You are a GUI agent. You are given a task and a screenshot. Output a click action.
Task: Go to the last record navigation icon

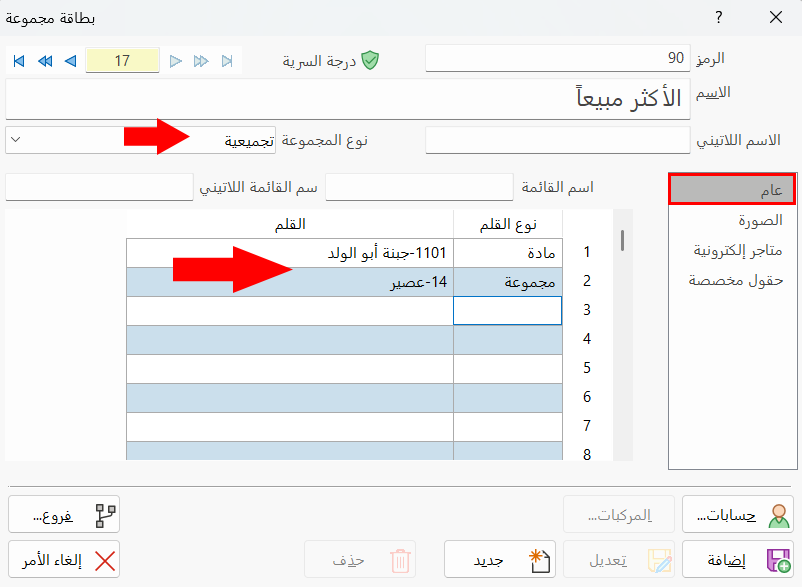click(x=227, y=60)
